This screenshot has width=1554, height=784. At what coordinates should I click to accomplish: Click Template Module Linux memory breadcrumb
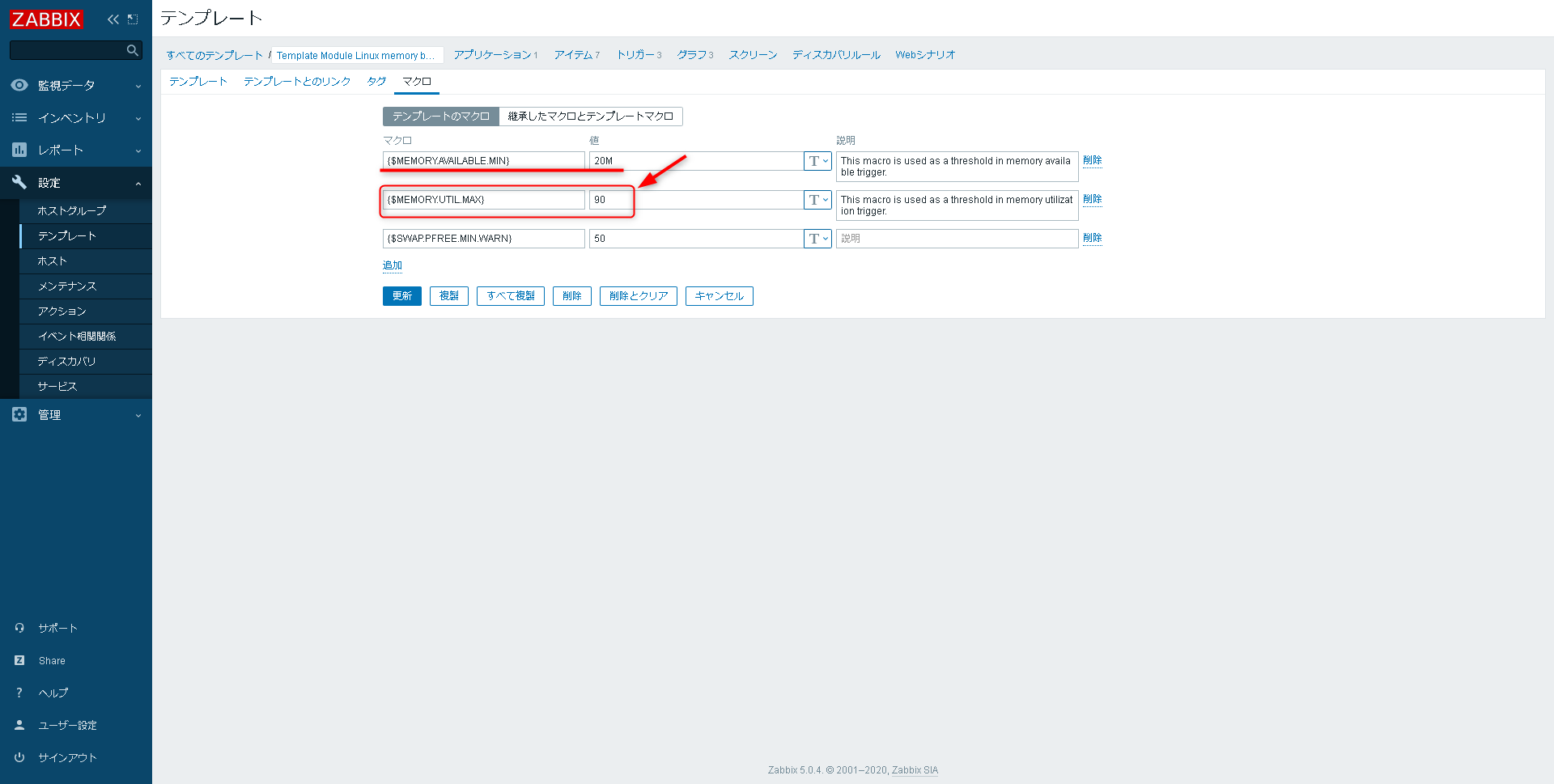pos(355,55)
